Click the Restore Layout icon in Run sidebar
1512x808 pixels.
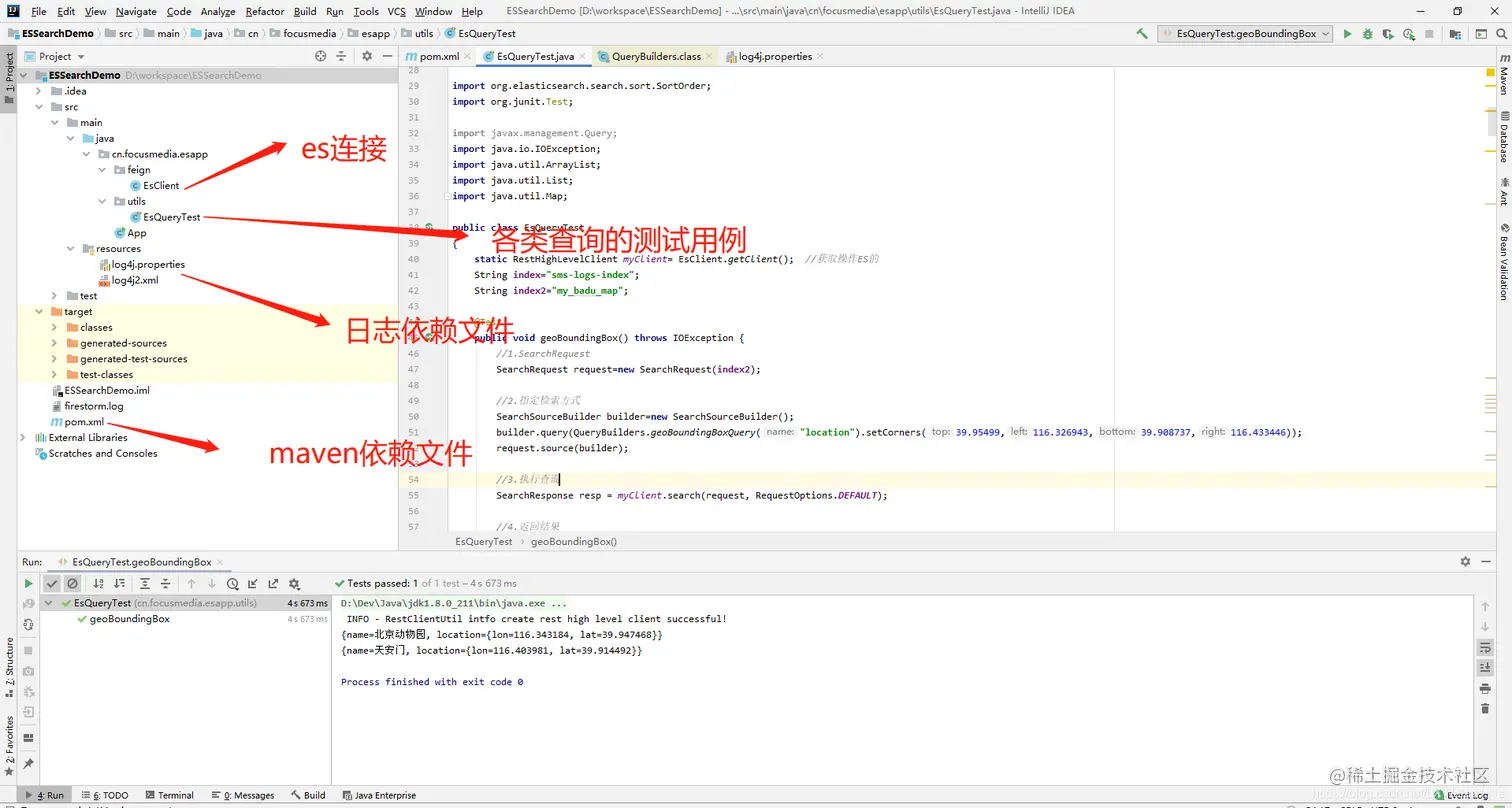(28, 737)
